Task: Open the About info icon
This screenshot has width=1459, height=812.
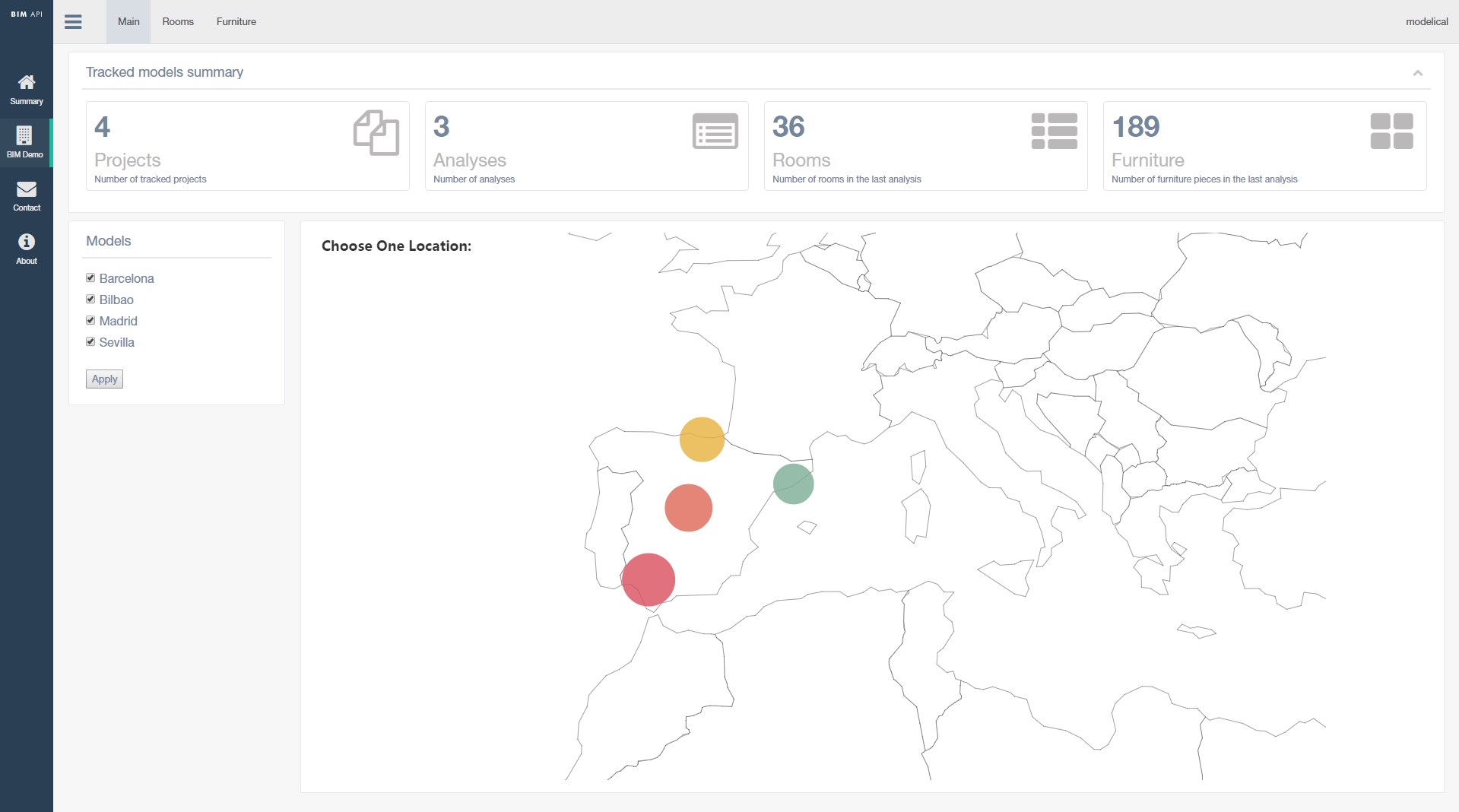Action: [27, 242]
